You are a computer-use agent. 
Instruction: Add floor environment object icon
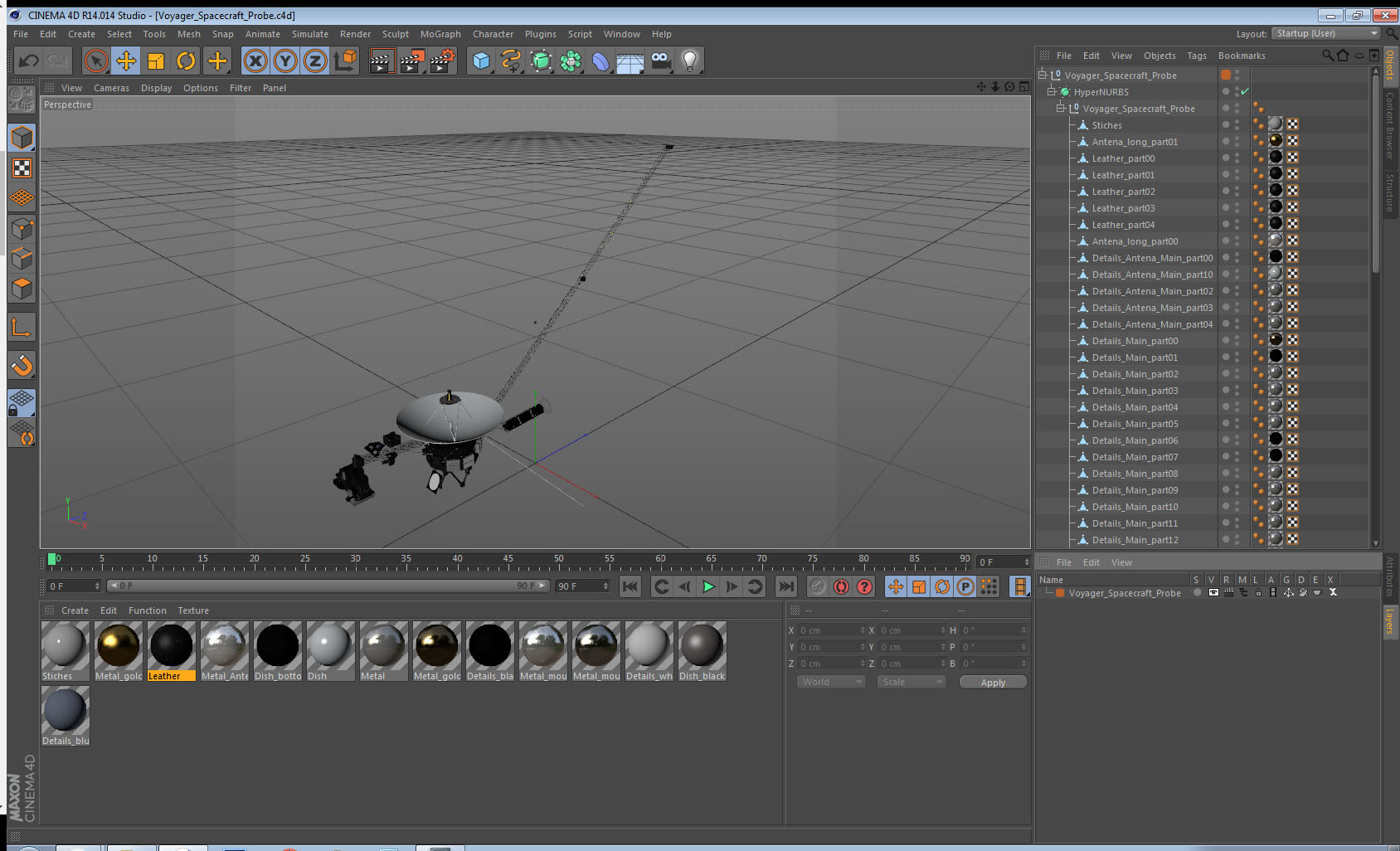pyautogui.click(x=630, y=61)
